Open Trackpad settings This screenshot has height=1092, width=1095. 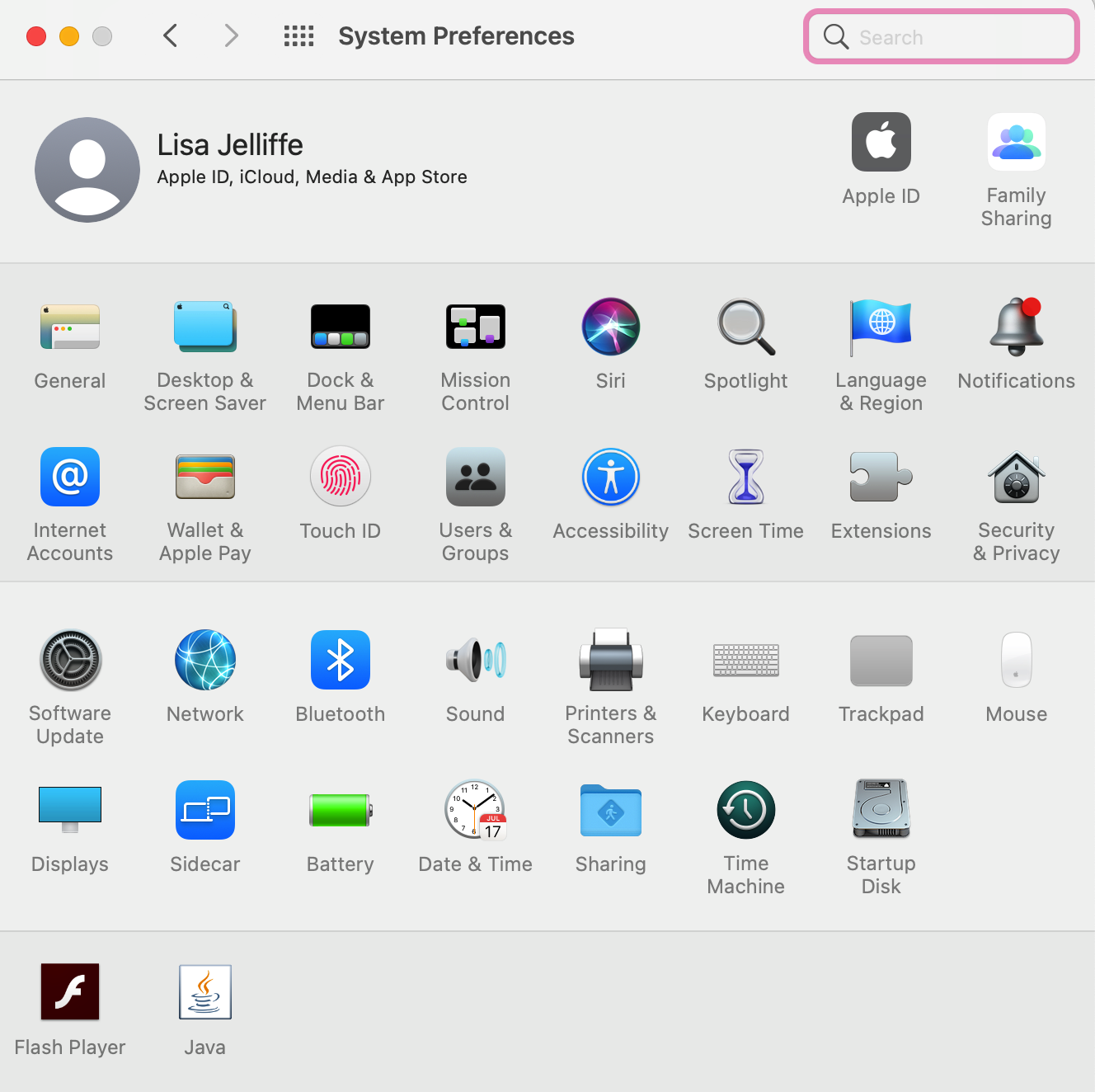(881, 660)
